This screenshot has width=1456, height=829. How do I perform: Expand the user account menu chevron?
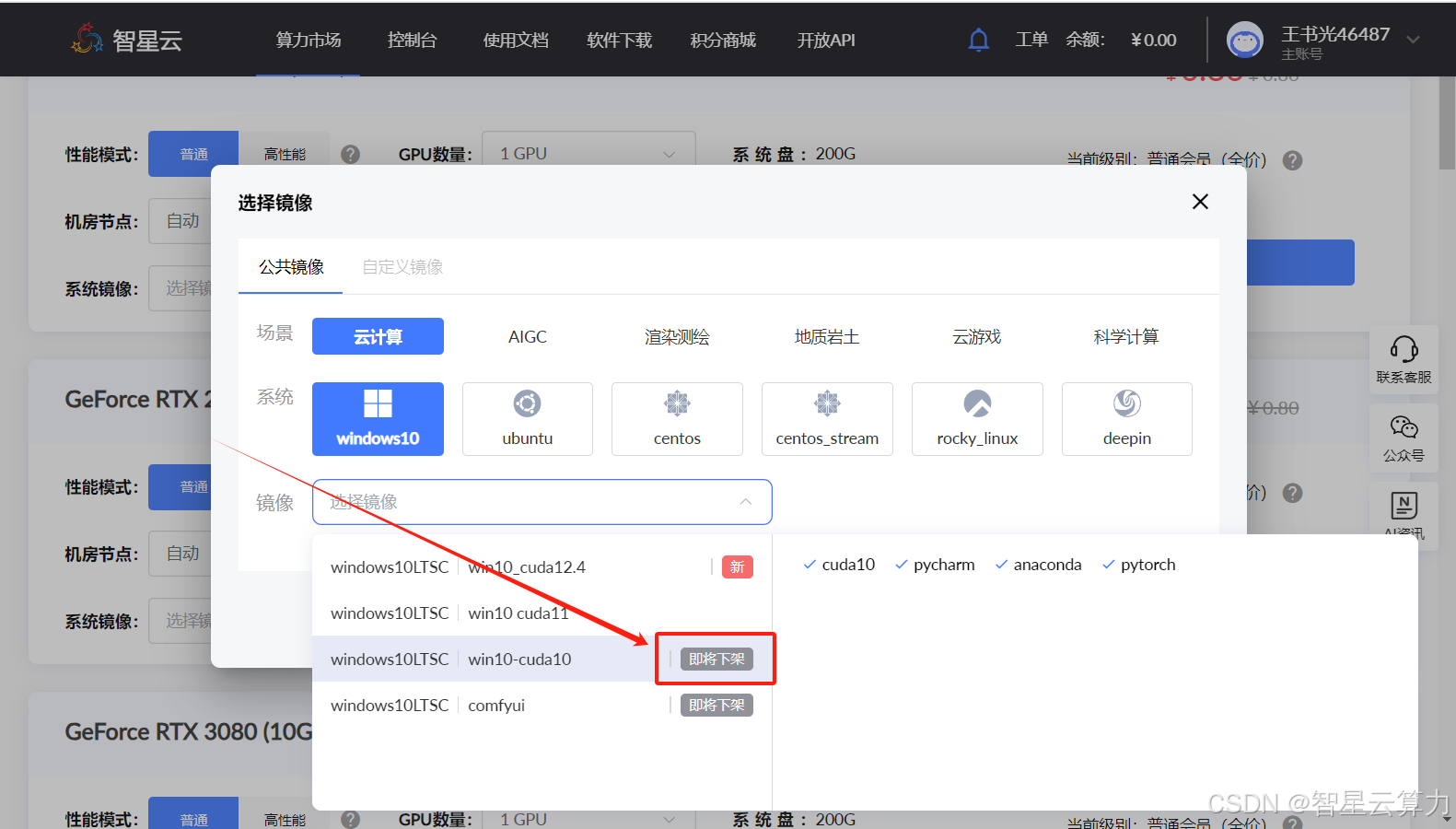pos(1413,40)
